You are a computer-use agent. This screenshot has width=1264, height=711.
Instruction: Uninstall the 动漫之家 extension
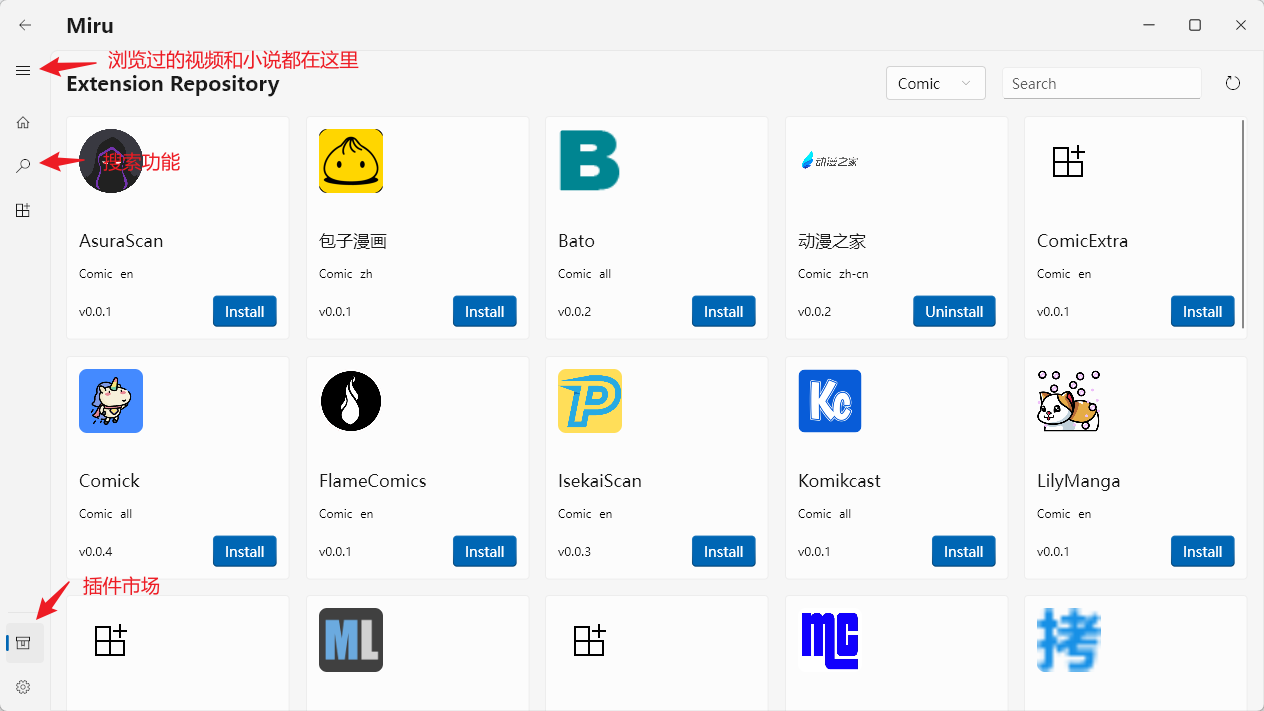[x=953, y=311]
